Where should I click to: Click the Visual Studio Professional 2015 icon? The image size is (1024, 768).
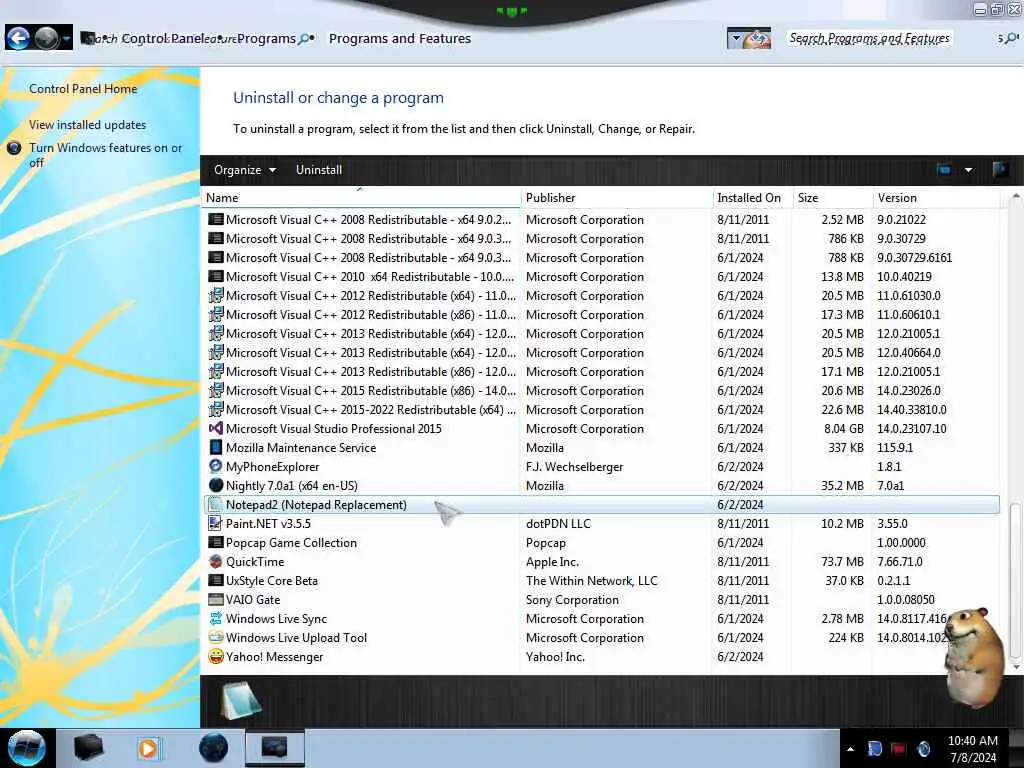point(216,428)
